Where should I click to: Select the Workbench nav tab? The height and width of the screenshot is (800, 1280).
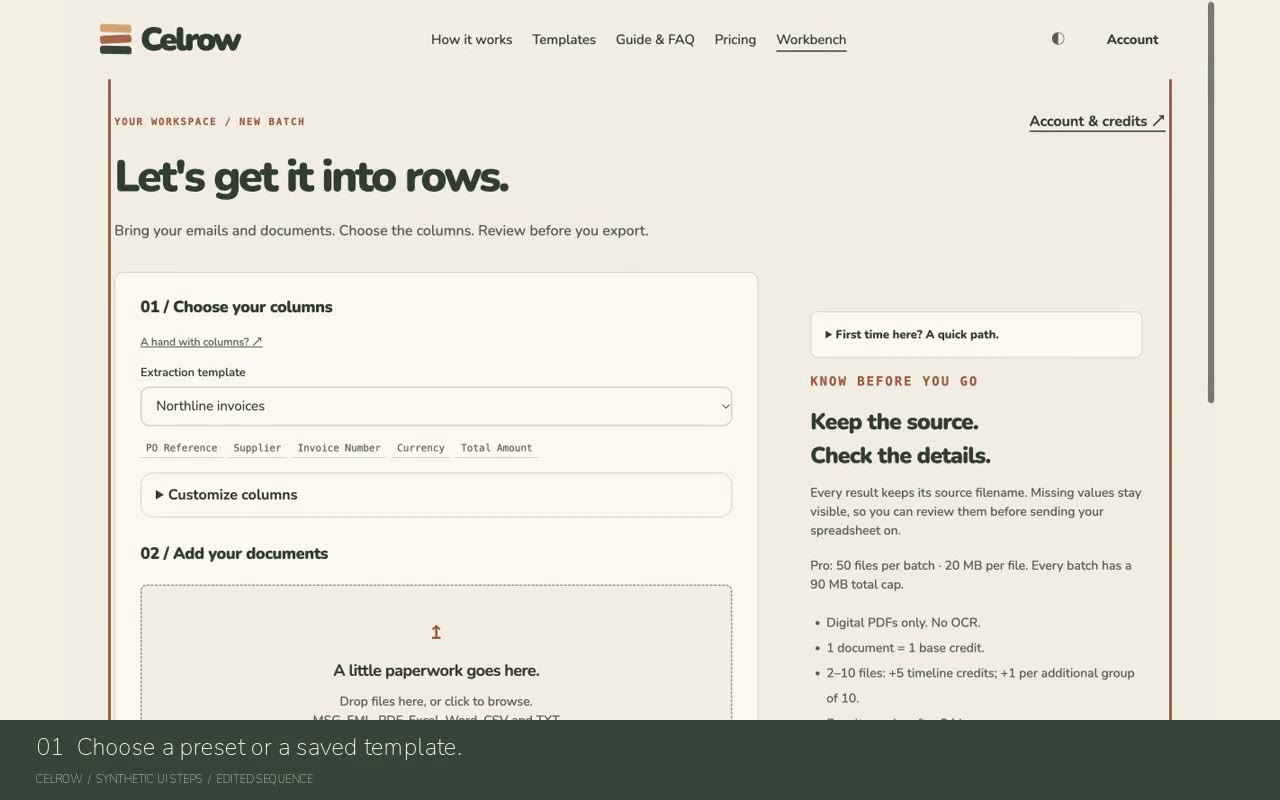click(x=811, y=40)
